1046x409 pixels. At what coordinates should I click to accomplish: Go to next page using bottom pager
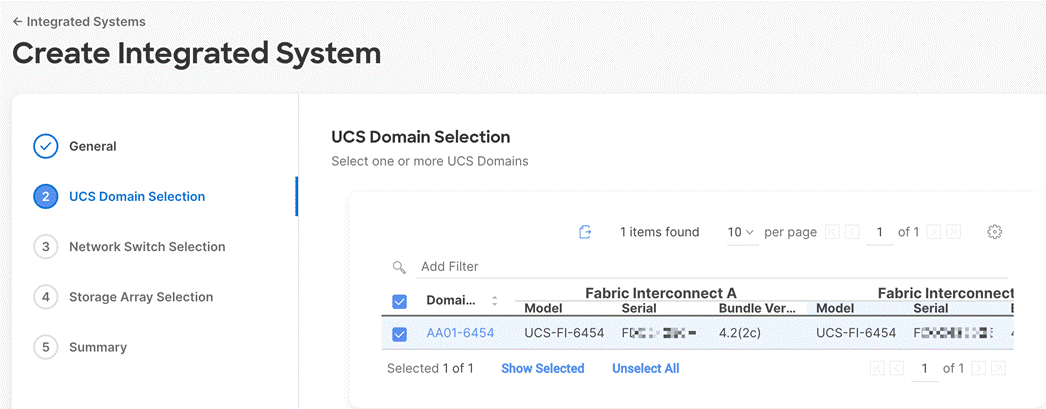[979, 368]
